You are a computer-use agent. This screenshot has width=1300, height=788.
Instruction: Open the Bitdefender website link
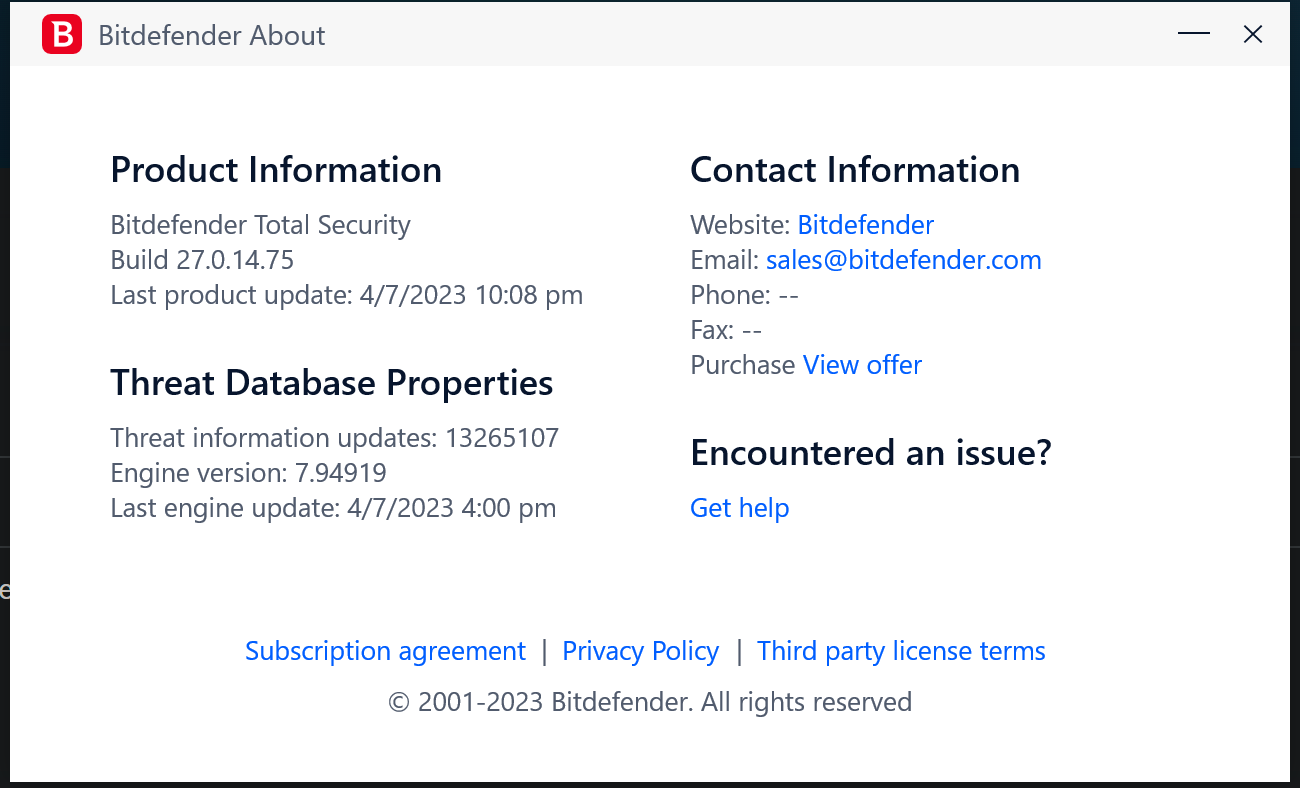865,225
